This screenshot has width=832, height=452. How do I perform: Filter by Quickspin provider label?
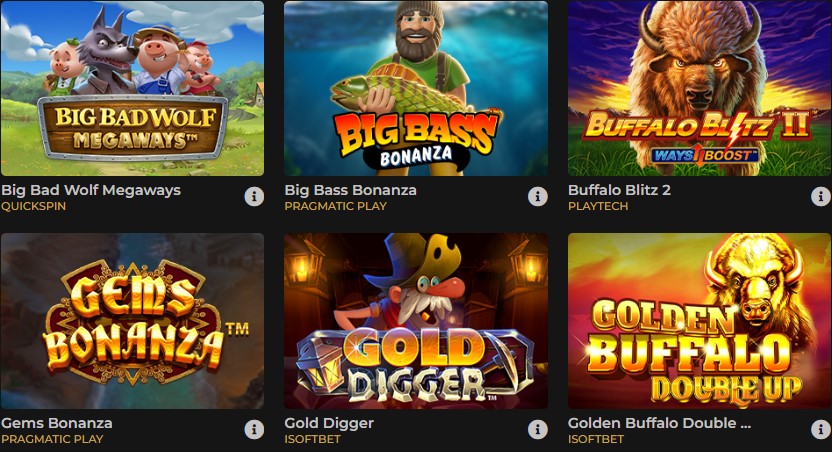tap(33, 206)
